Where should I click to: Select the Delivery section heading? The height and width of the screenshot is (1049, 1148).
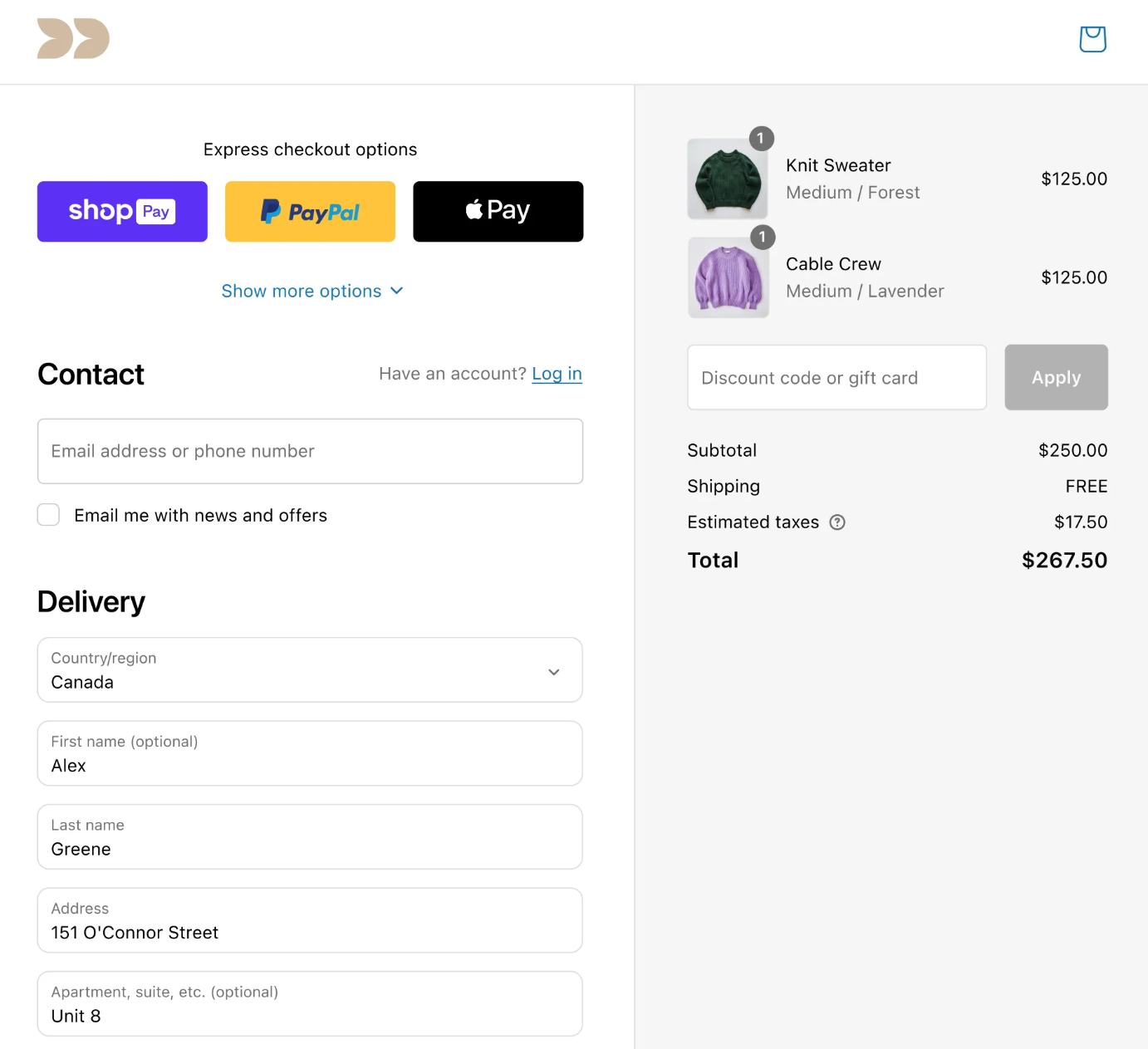(91, 601)
